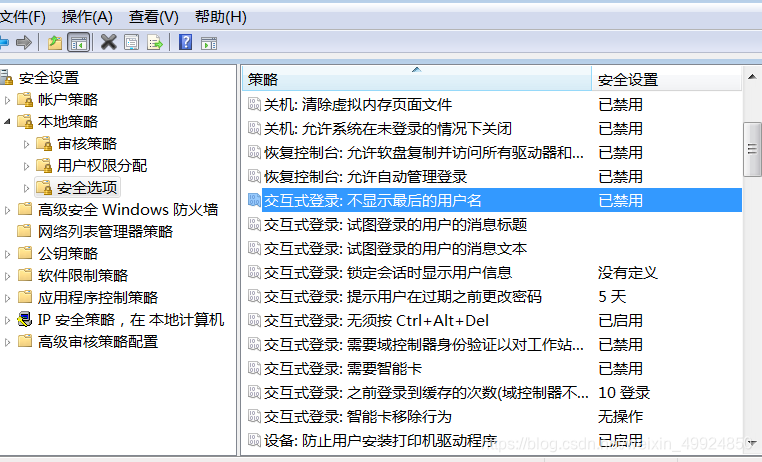Sort by the 安全设置 column header
The width and height of the screenshot is (762, 462).
[x=666, y=79]
